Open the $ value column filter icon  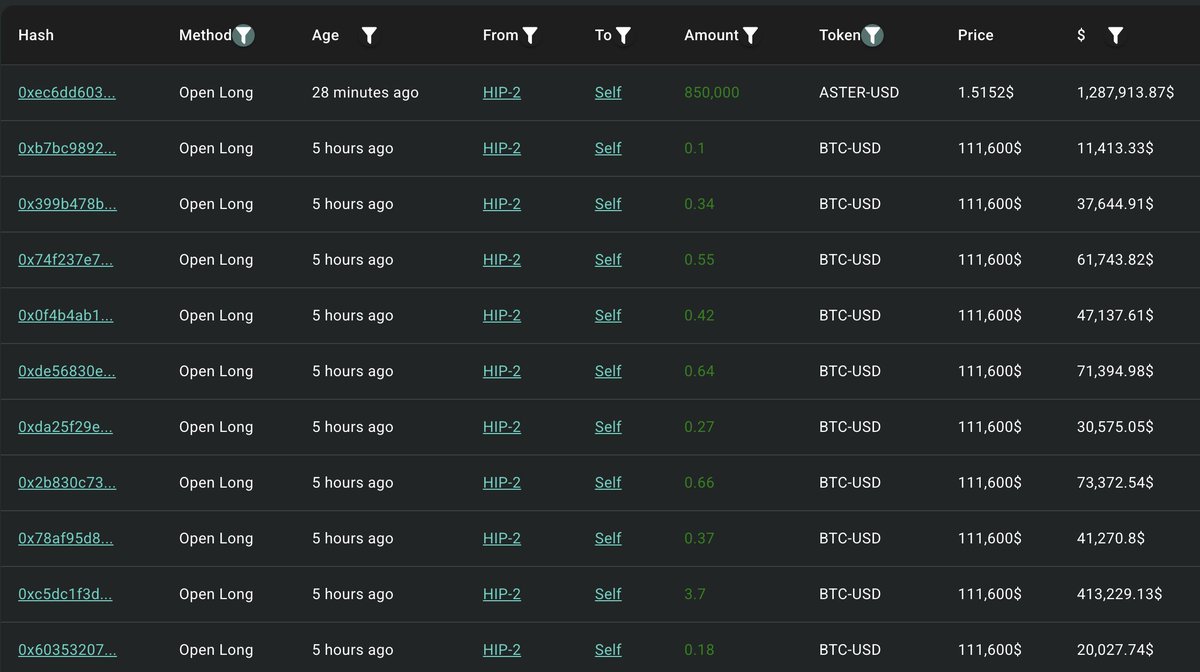pyautogui.click(x=1115, y=36)
